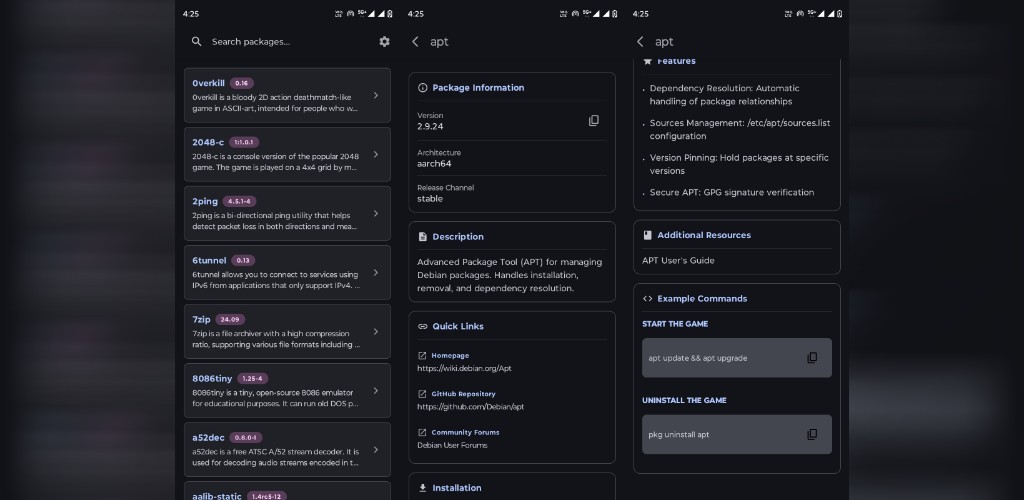Click the 4.5.1-4 version badge of 2ping
This screenshot has height=500, width=1024.
tap(239, 202)
